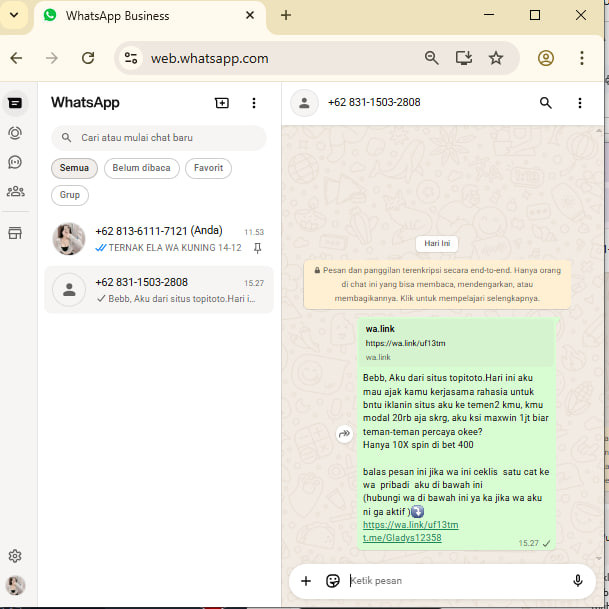Open link t.me/Gladys12358
The height and width of the screenshot is (609, 609).
coord(402,538)
